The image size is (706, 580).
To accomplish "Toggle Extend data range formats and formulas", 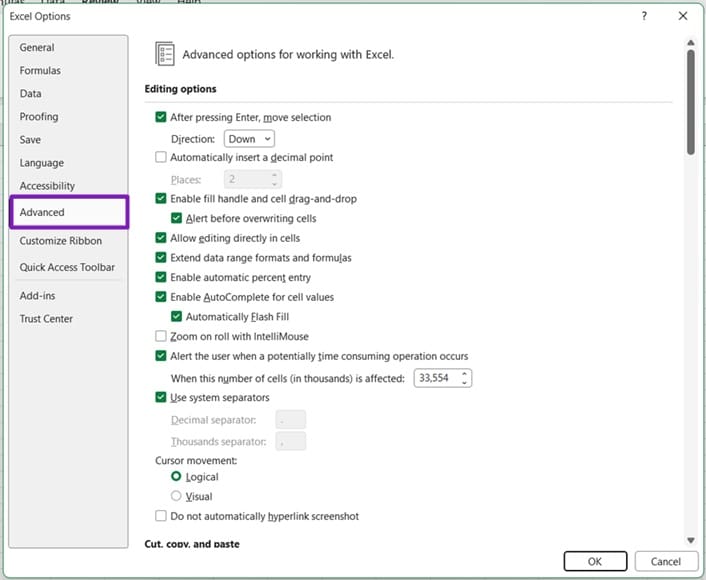I will click(x=161, y=257).
